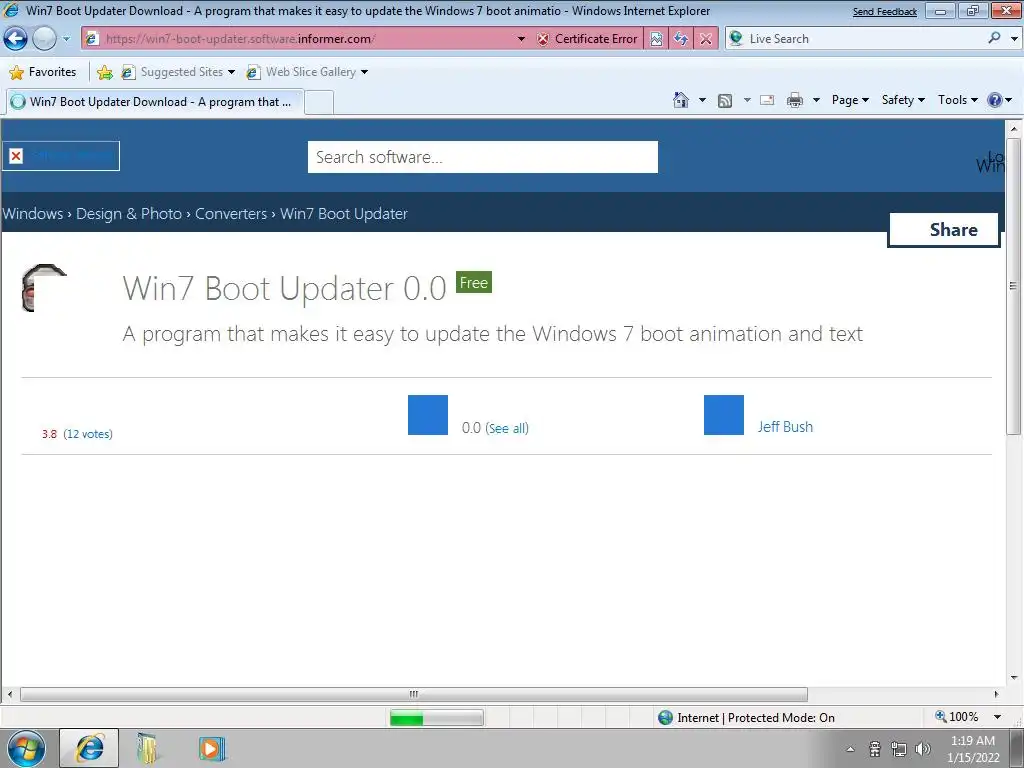
Task: Click the blue square beside Jeff Bush
Action: pos(724,415)
